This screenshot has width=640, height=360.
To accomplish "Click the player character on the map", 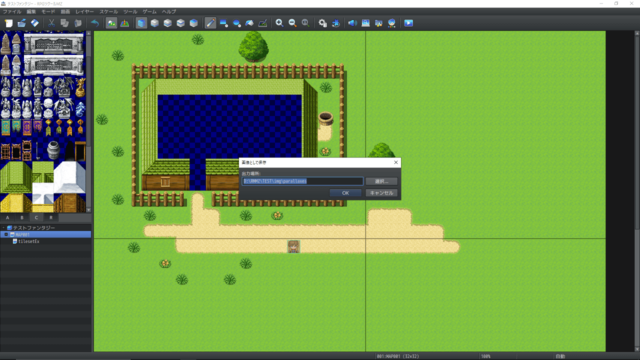I will click(293, 247).
